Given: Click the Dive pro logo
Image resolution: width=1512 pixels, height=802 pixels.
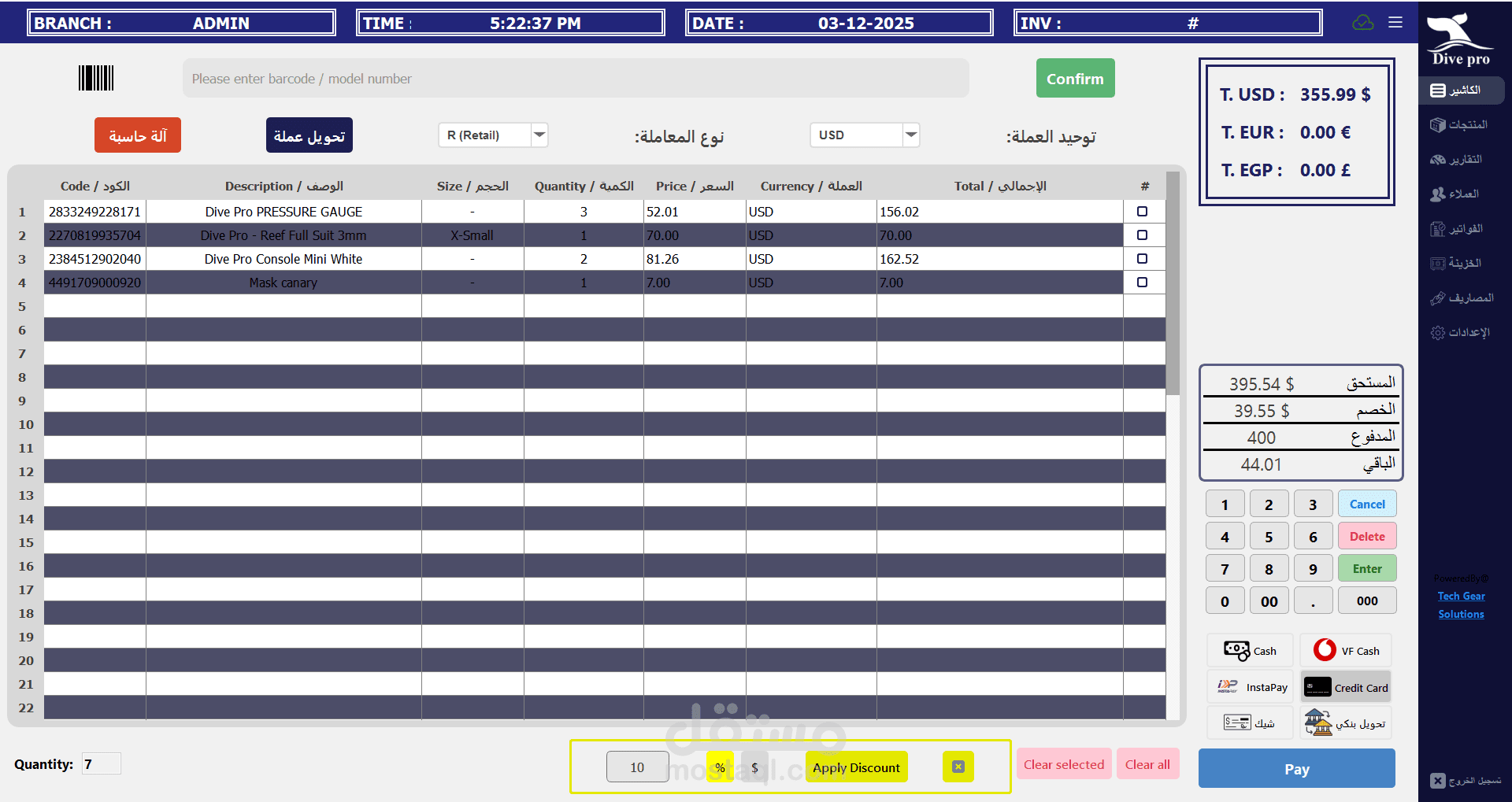Looking at the screenshot, I should 1461,39.
